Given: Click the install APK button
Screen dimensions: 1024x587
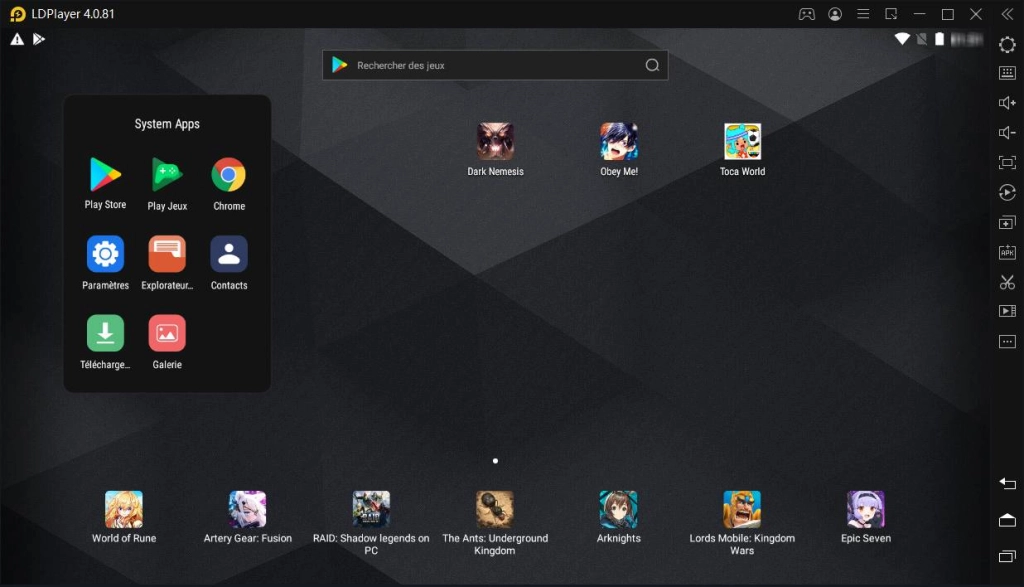Looking at the screenshot, I should (x=1007, y=252).
